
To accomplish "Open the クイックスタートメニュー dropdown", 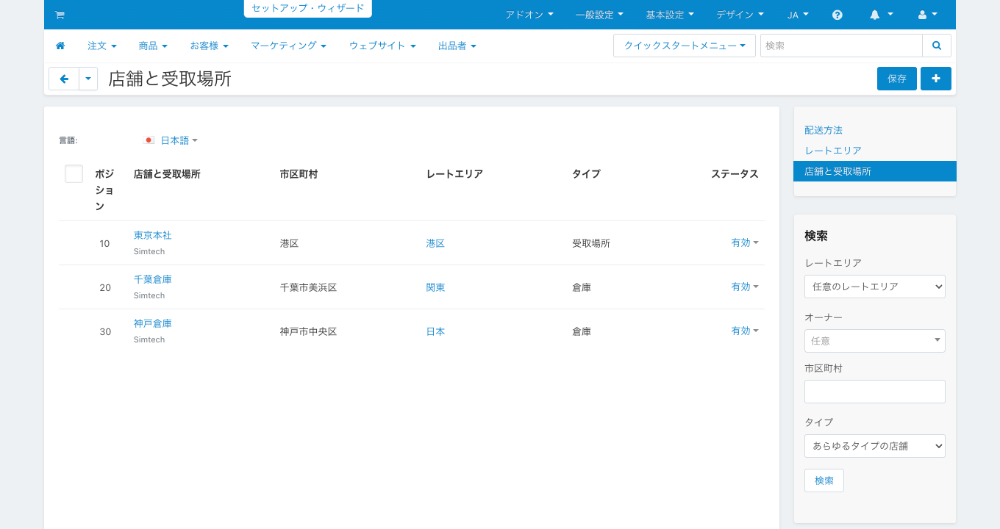I will coord(684,45).
